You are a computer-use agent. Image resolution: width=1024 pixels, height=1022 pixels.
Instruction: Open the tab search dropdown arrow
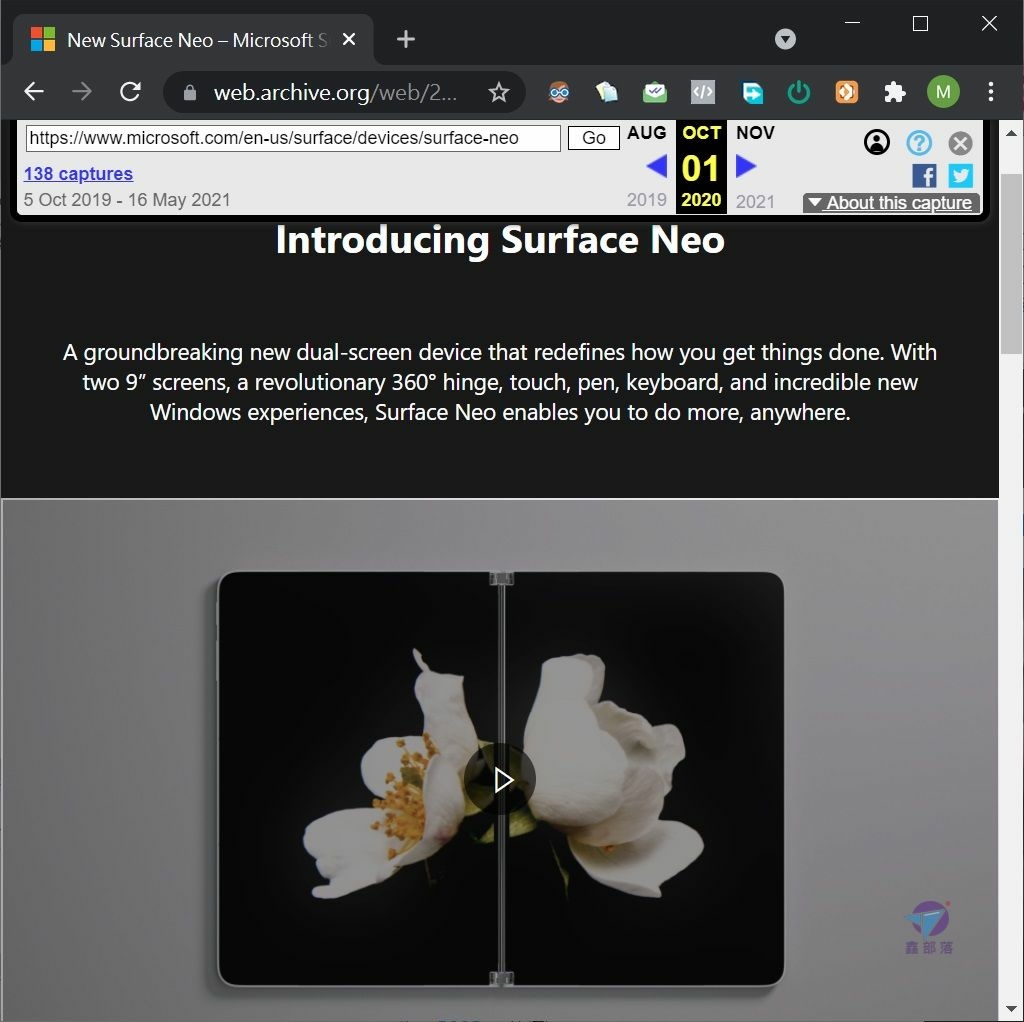pyautogui.click(x=785, y=39)
